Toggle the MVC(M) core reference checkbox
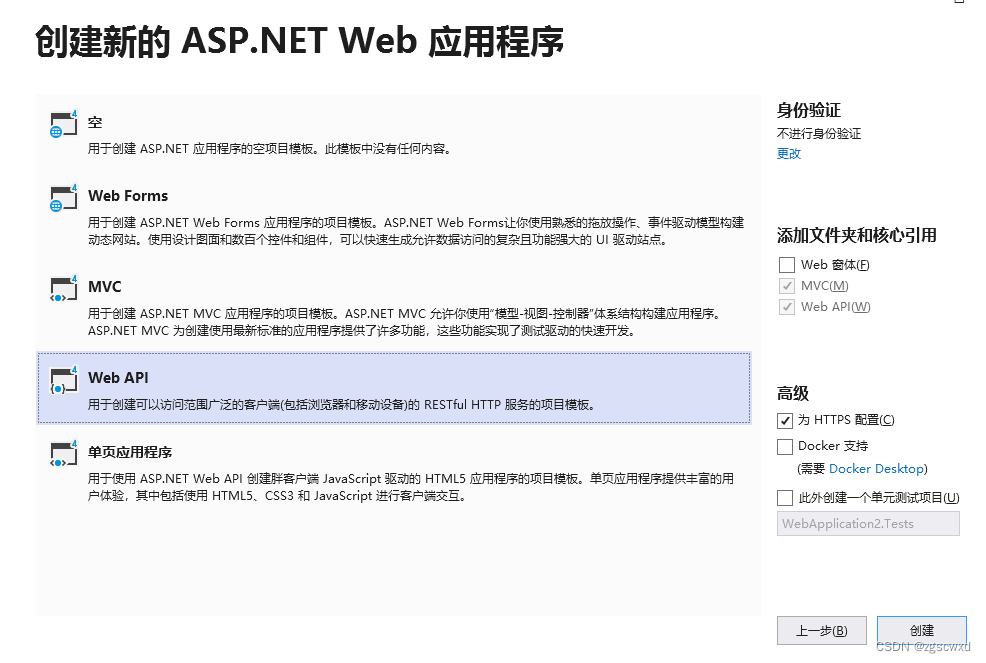The width and height of the screenshot is (986, 663). click(x=786, y=286)
